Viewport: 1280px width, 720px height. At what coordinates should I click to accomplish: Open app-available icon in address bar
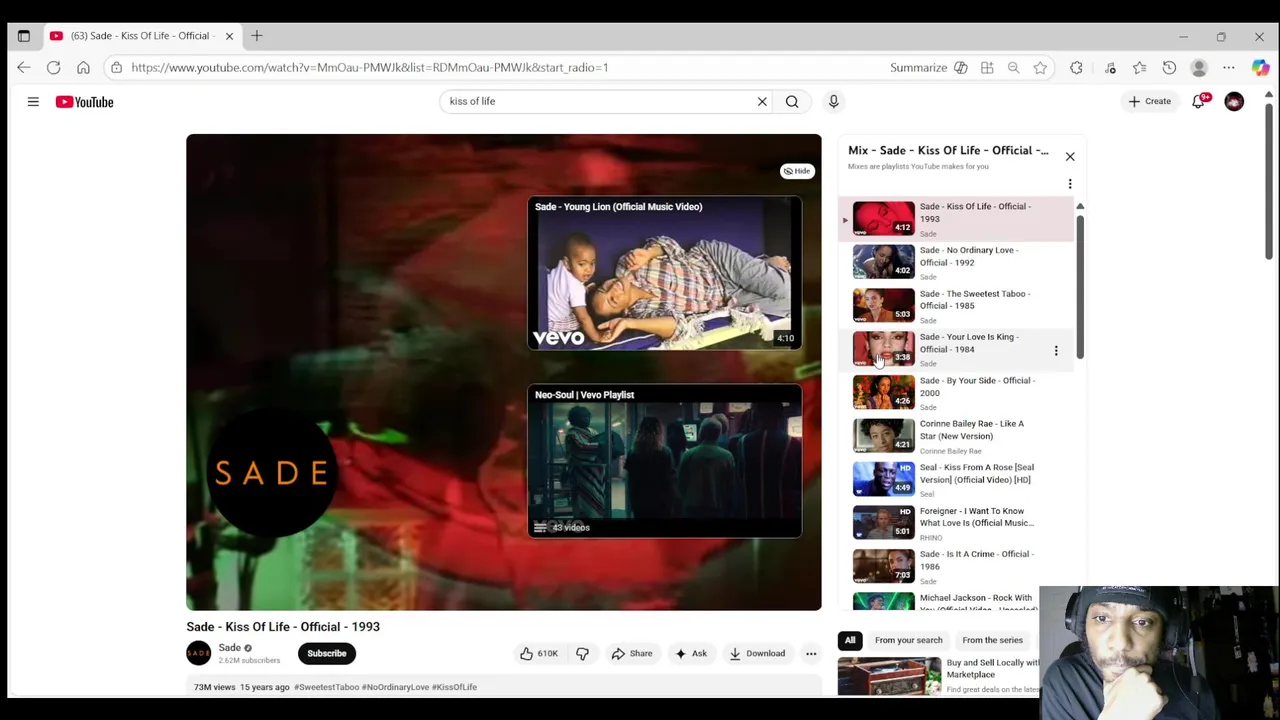987,67
